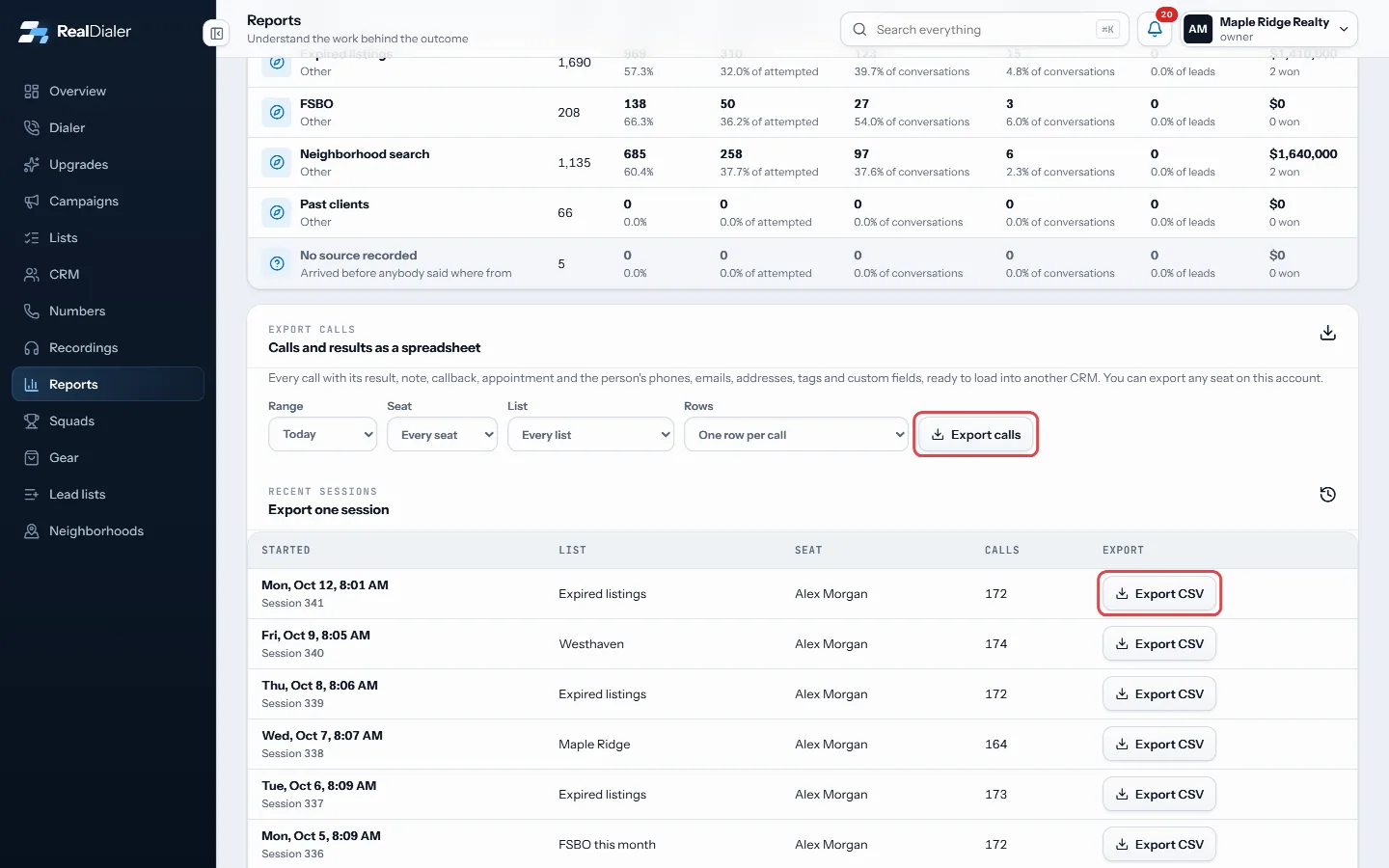Open the List dropdown showing Every list
The image size is (1389, 868).
pos(590,434)
